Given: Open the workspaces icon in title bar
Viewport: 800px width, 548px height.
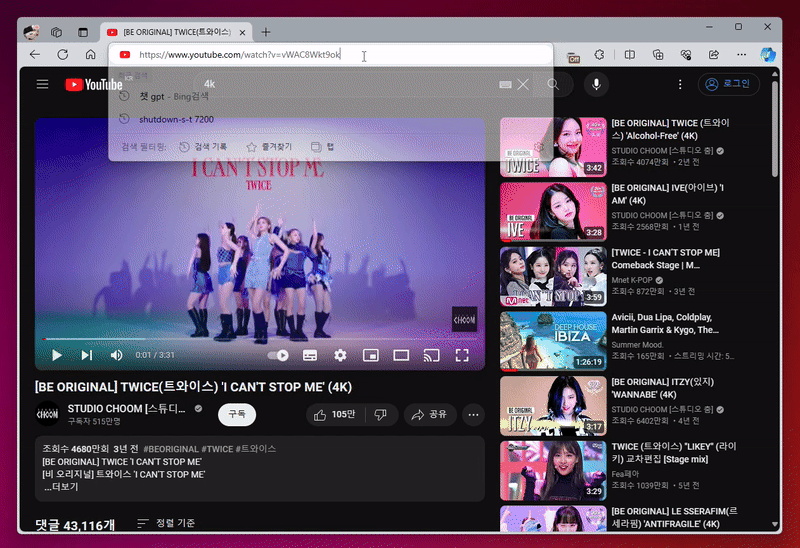Looking at the screenshot, I should point(56,32).
